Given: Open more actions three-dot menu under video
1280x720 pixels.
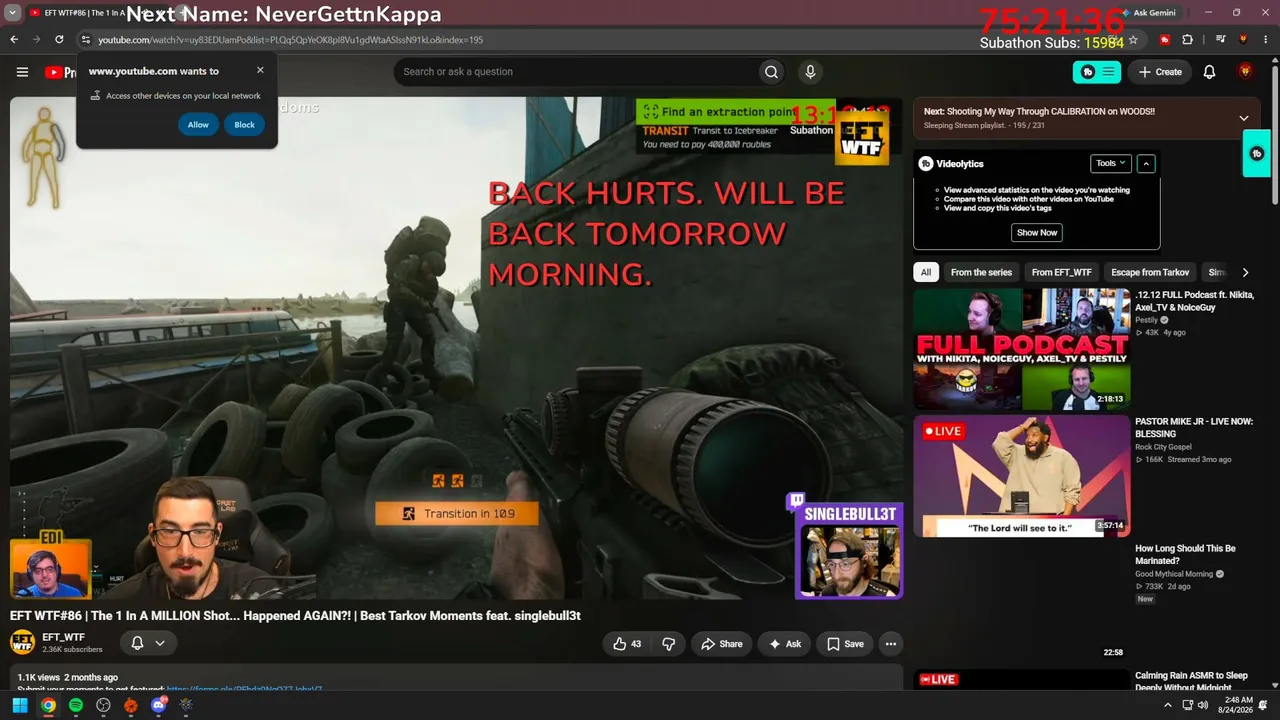Looking at the screenshot, I should click(x=890, y=644).
